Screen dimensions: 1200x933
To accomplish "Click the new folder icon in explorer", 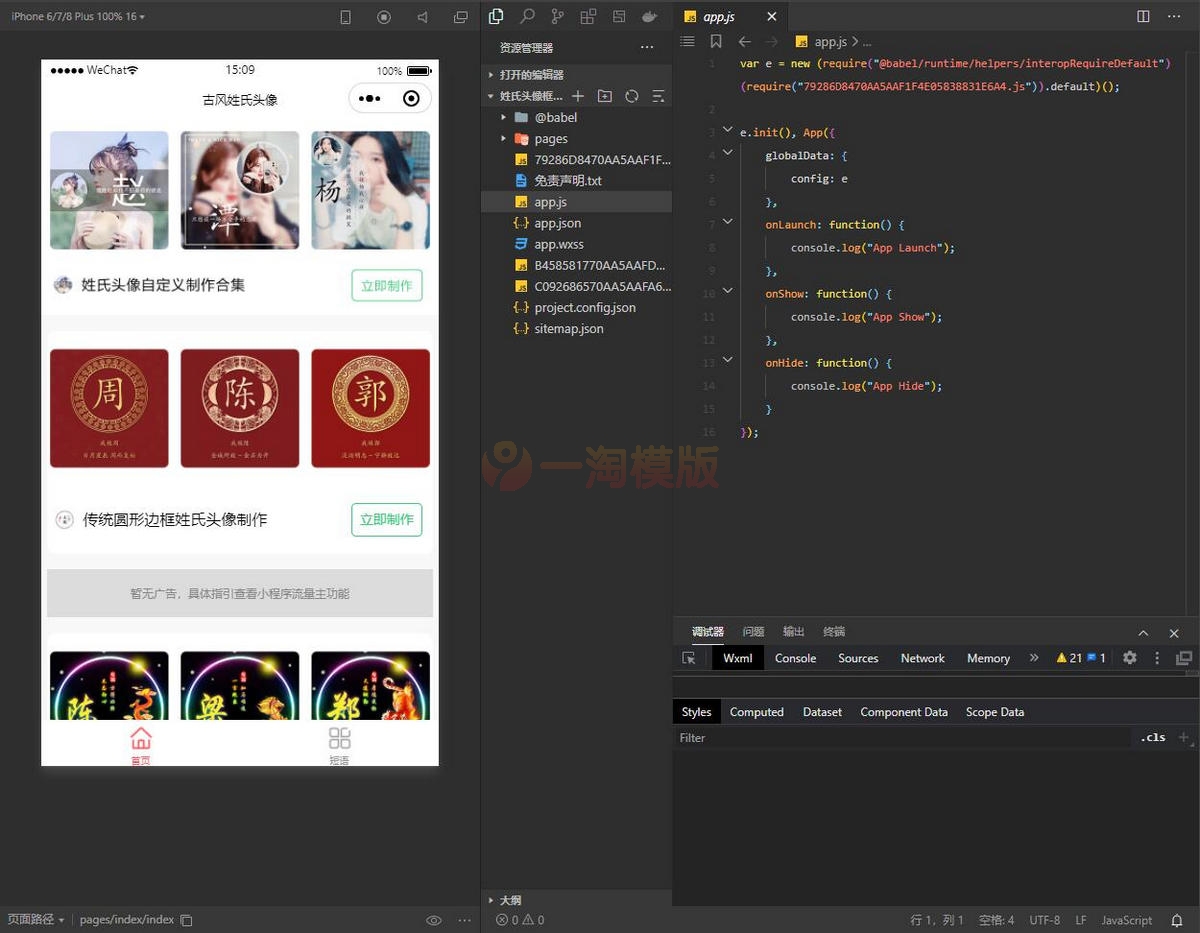I will (604, 96).
